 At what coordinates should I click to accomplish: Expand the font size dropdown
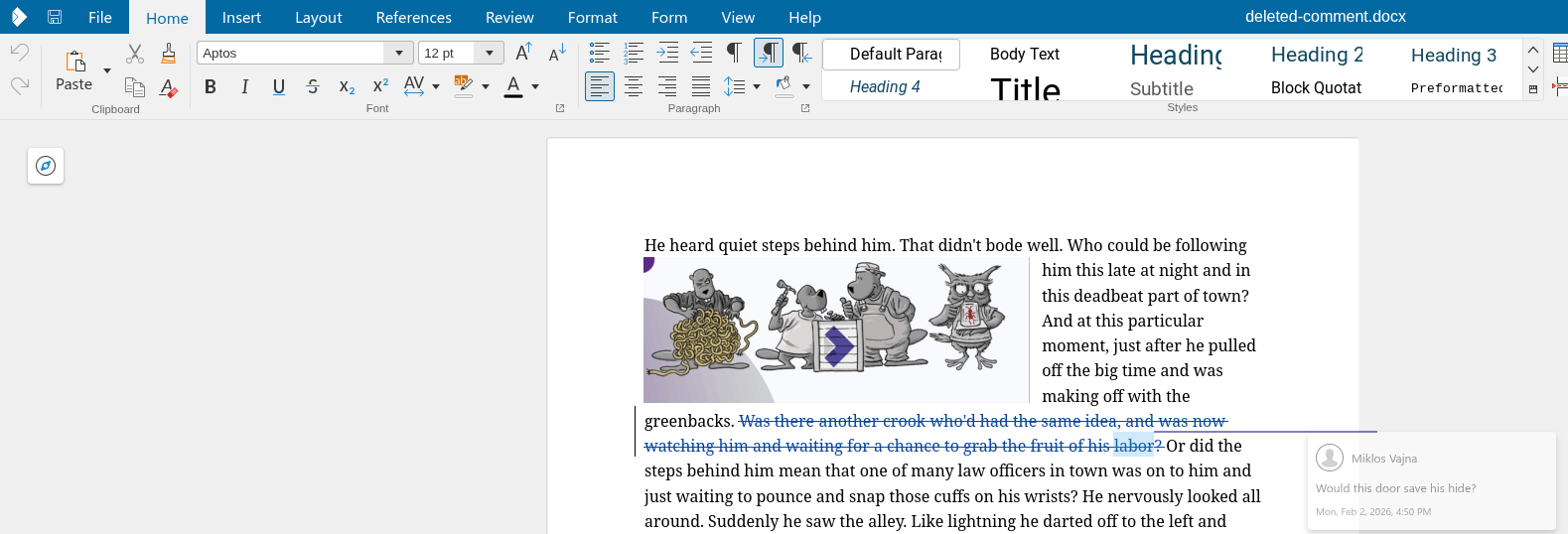pos(489,54)
